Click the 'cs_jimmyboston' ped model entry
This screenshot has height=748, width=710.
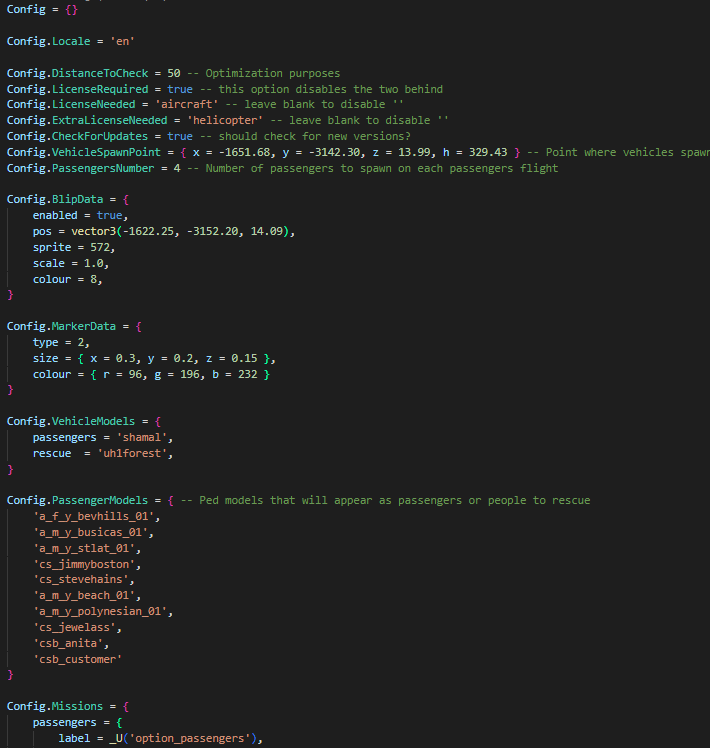tap(84, 564)
